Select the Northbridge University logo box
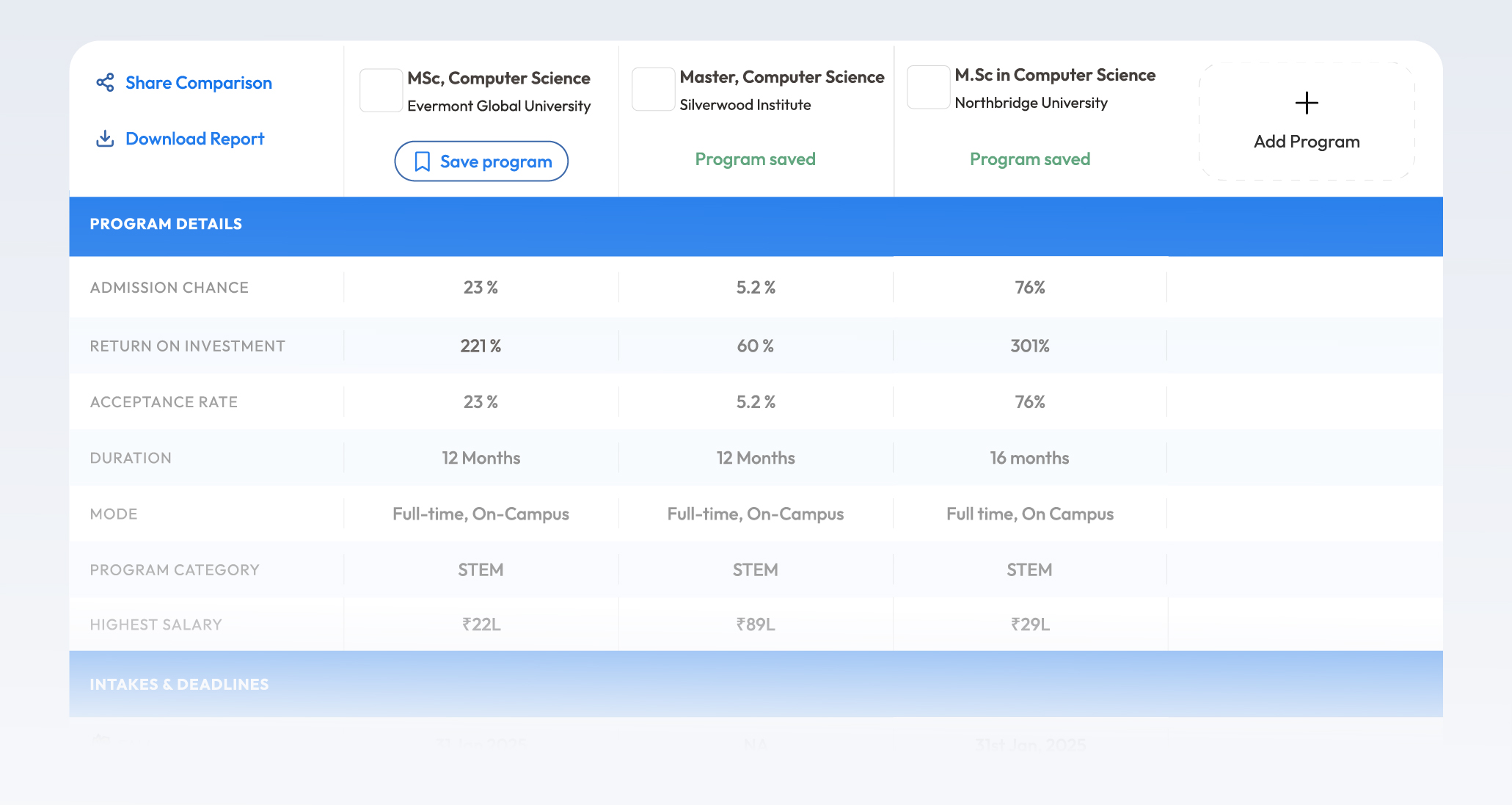 [x=928, y=87]
